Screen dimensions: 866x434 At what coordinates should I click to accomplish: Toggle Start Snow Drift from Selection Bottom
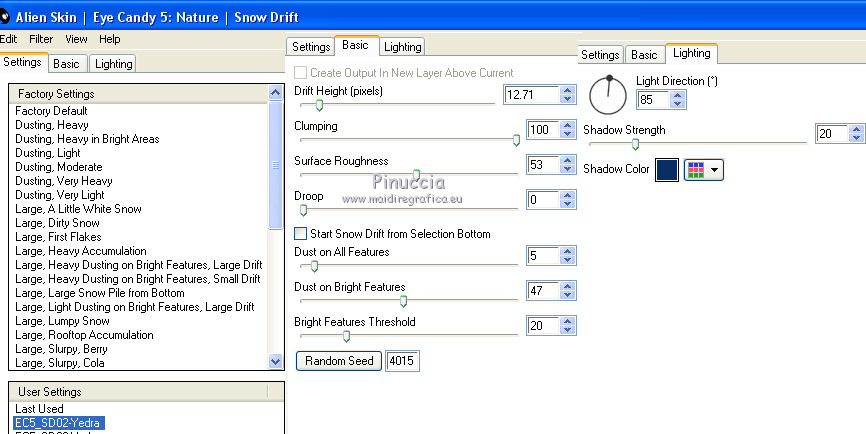click(x=300, y=234)
